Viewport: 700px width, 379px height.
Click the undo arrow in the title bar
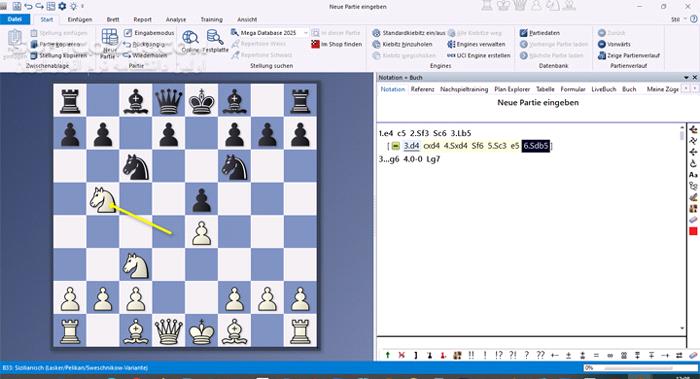click(x=28, y=6)
